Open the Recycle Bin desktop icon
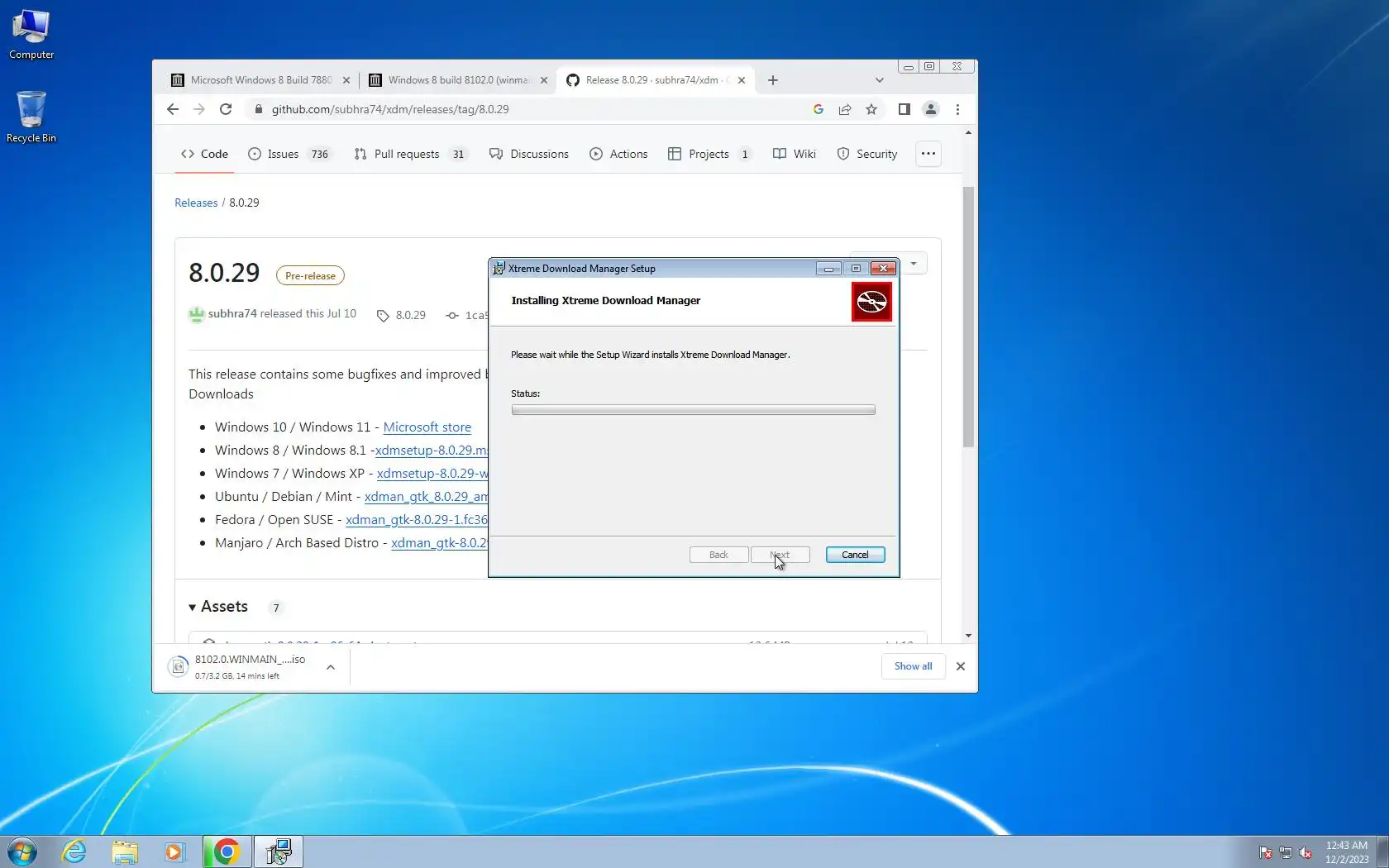The image size is (1389, 868). (31, 117)
